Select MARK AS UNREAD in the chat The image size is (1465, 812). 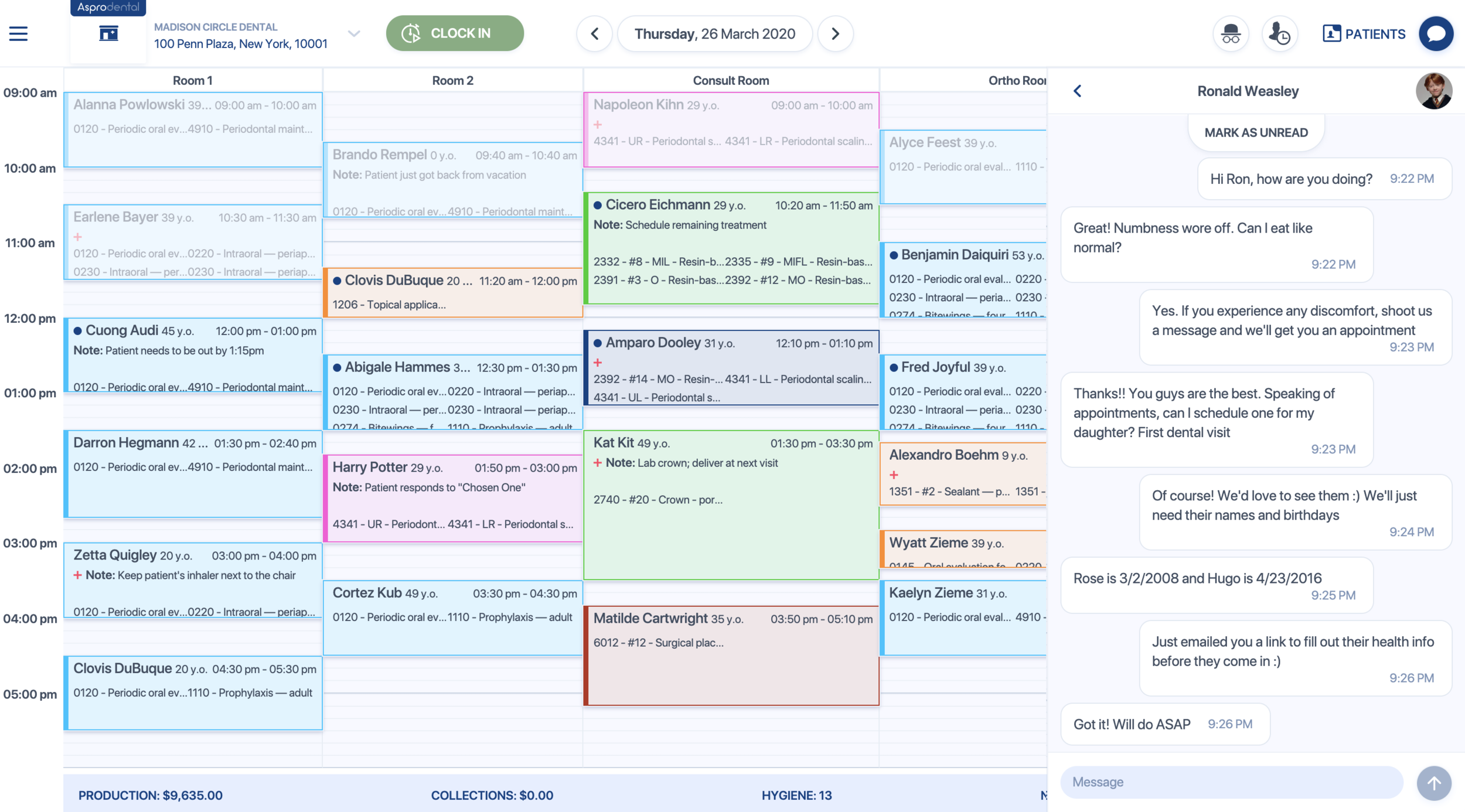tap(1256, 132)
